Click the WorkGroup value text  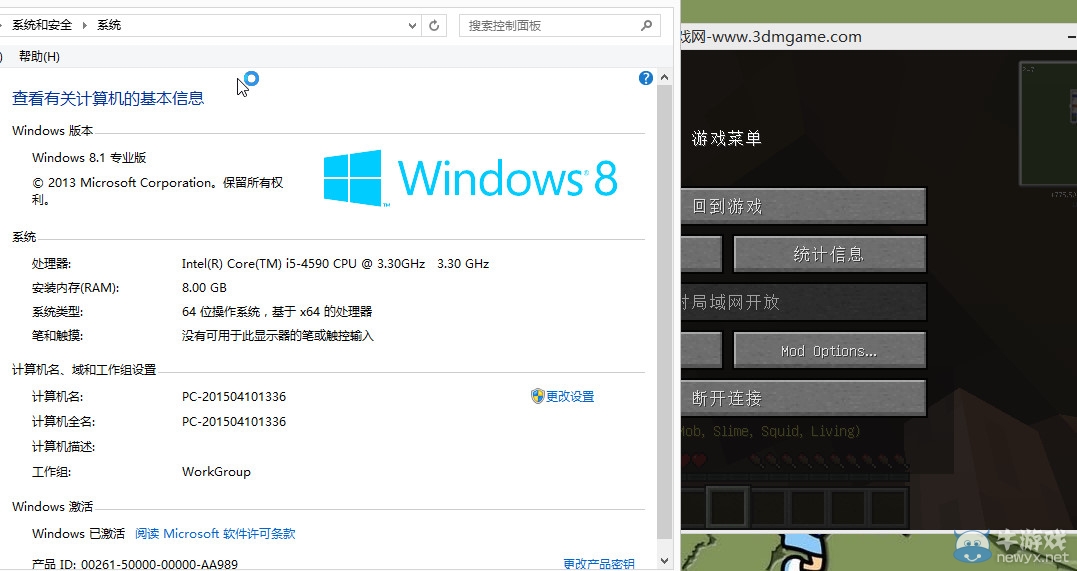tap(216, 471)
